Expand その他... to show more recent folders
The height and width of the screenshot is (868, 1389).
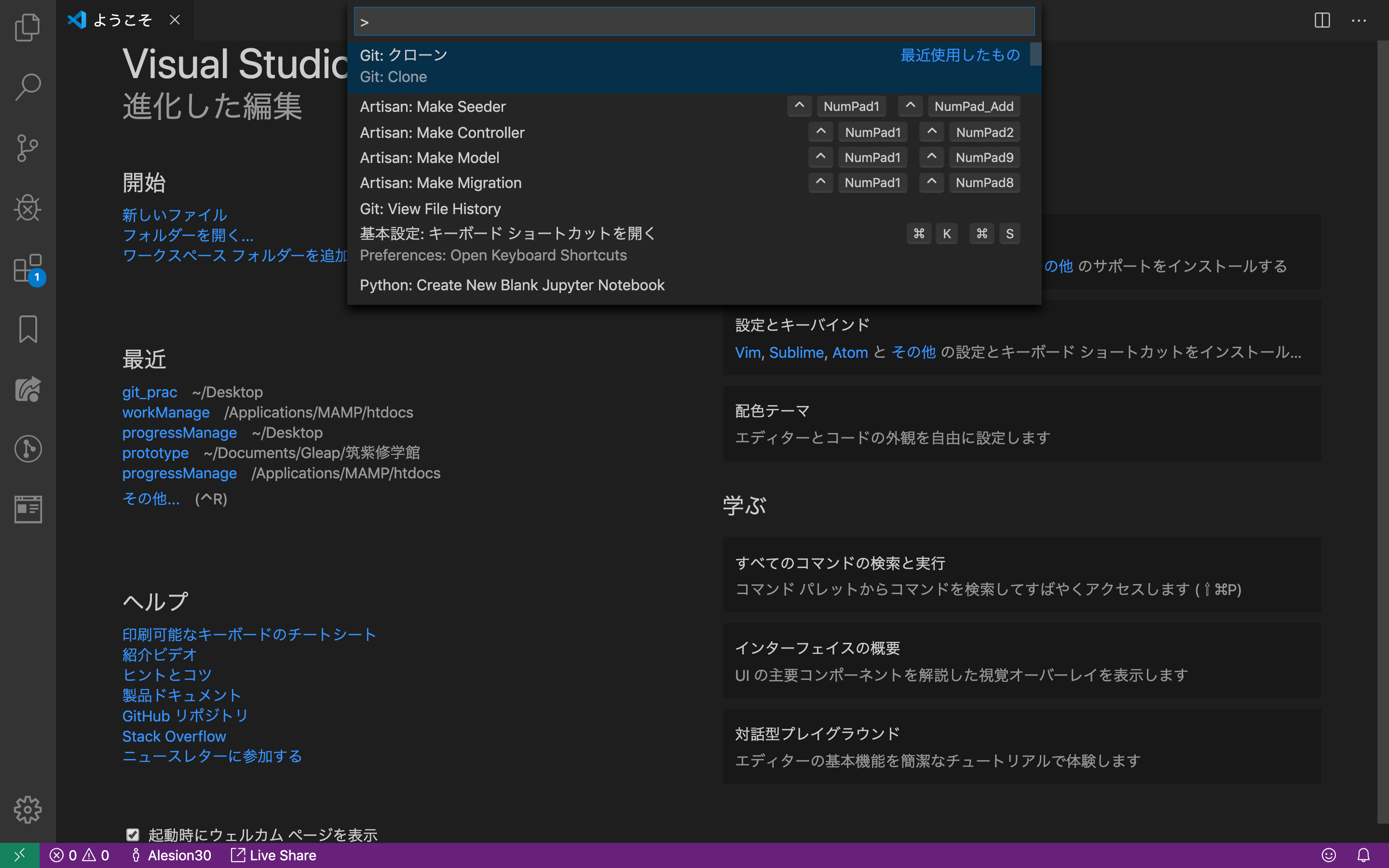151,499
